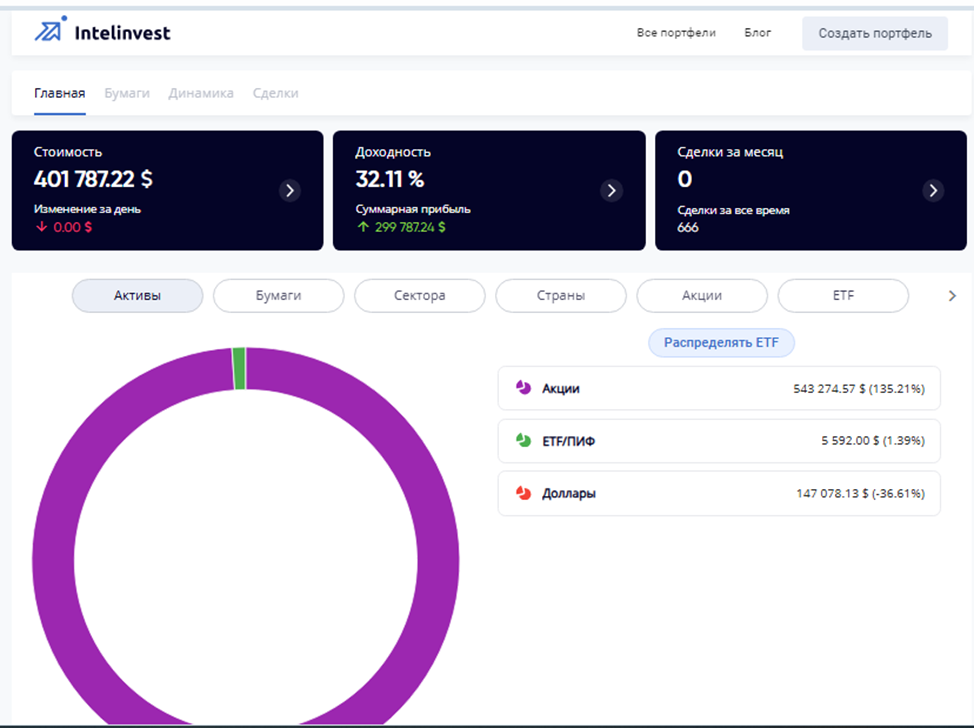Switch chart to Страны grouping

(560, 296)
